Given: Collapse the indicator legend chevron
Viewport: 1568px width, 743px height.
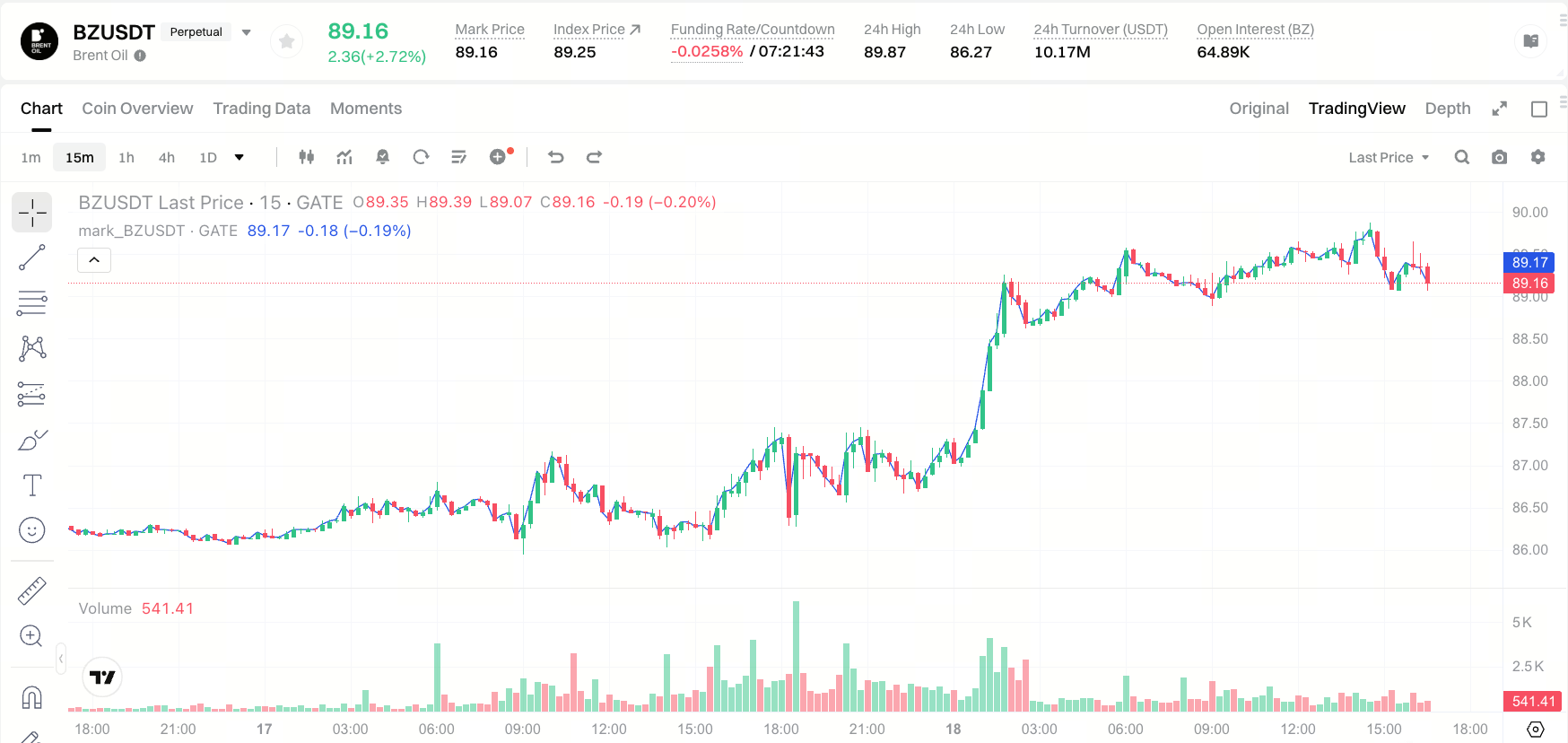Looking at the screenshot, I should pos(94,260).
